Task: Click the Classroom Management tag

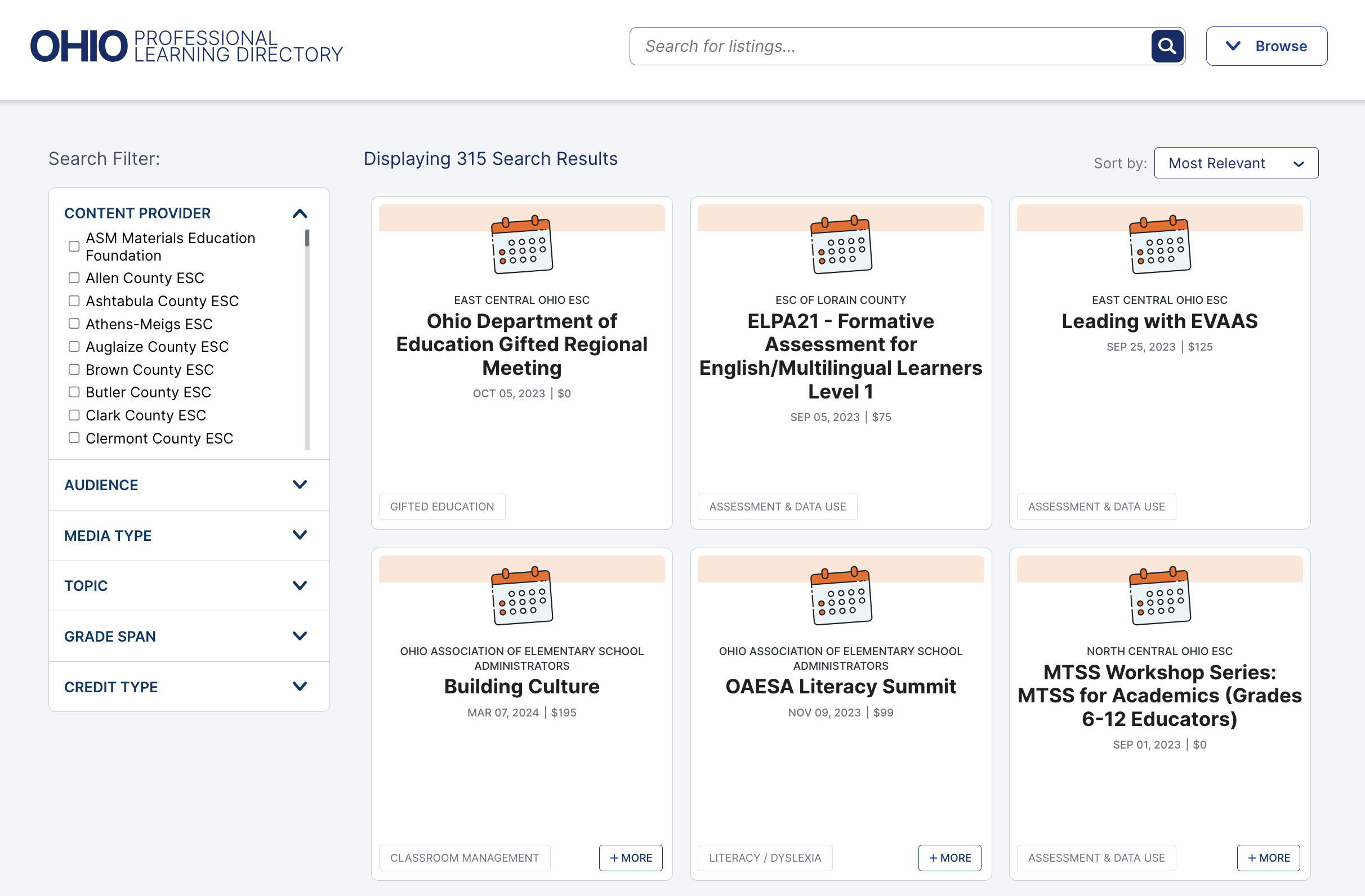Action: [465, 858]
